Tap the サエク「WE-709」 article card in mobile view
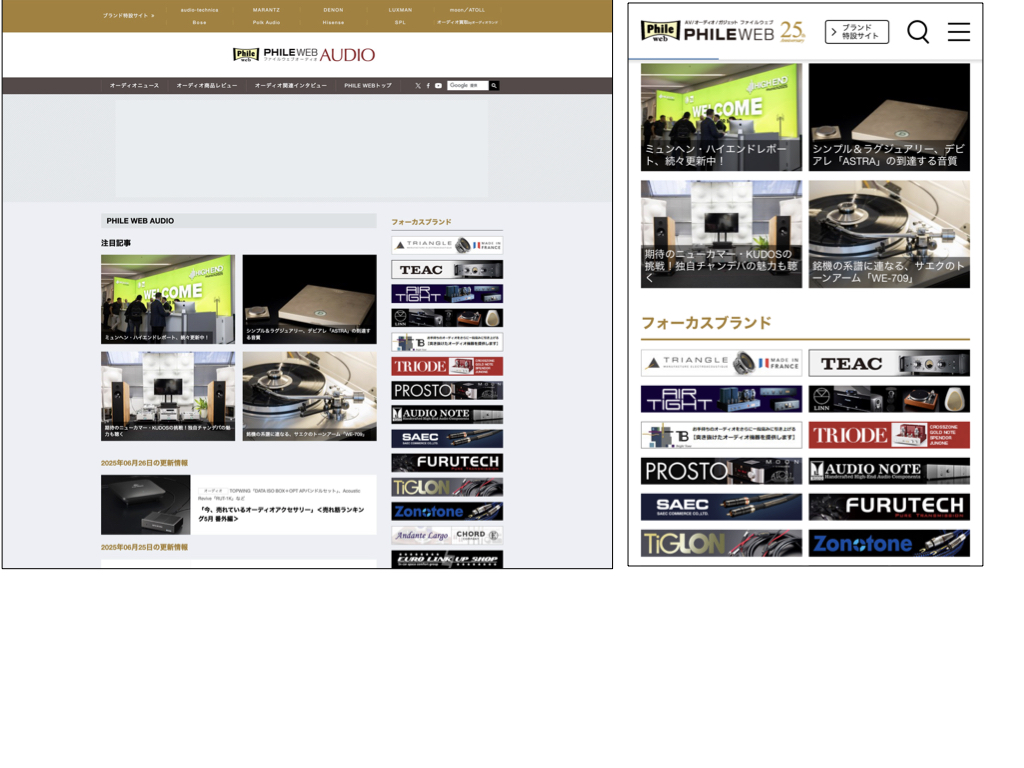Screen dimensions: 1024x768 coord(889,234)
